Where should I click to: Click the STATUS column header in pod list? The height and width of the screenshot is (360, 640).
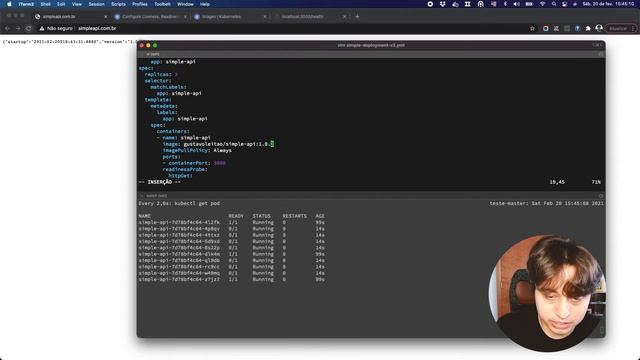[x=261, y=216]
